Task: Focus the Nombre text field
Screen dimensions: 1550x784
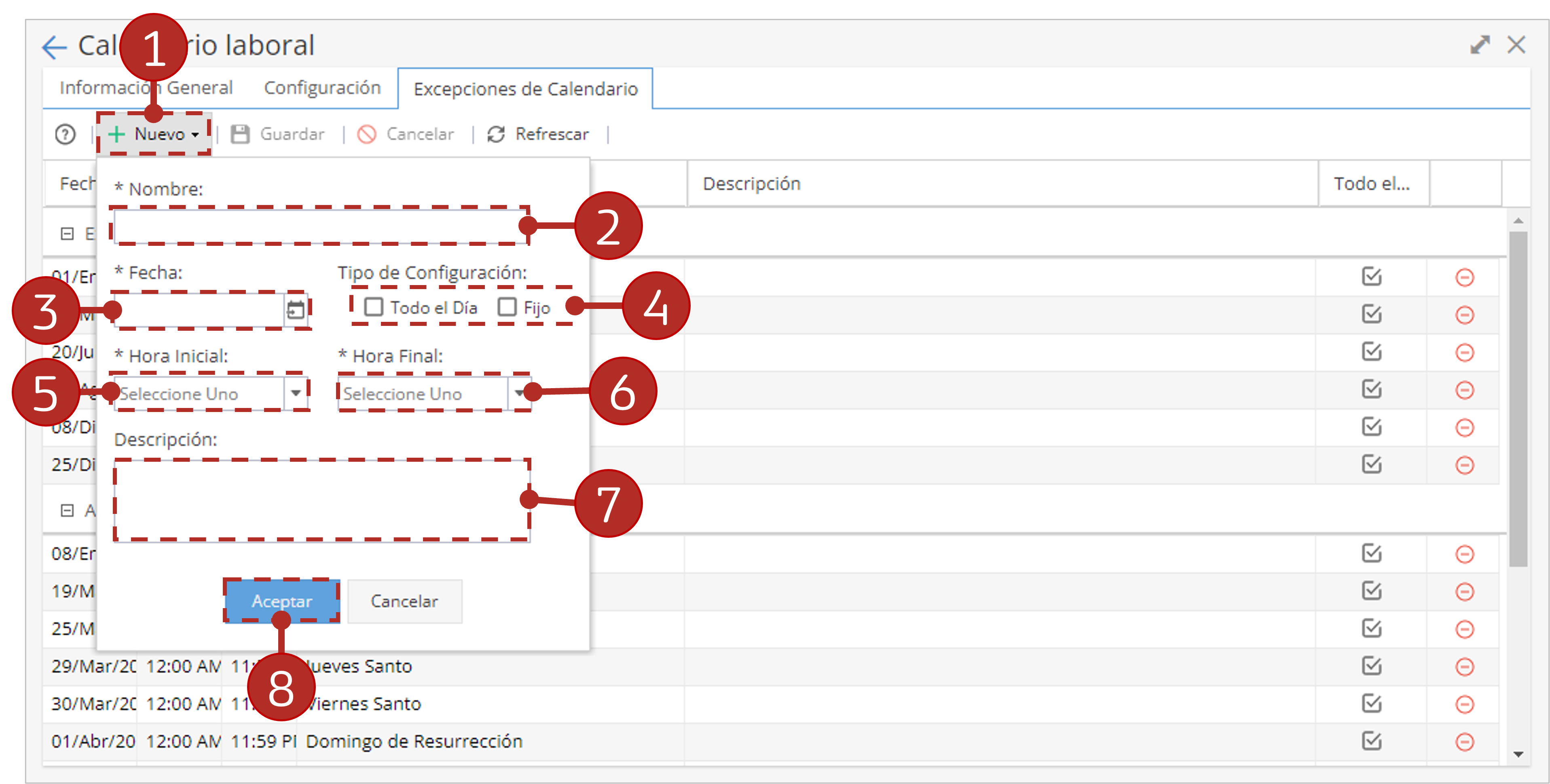Action: [x=321, y=226]
